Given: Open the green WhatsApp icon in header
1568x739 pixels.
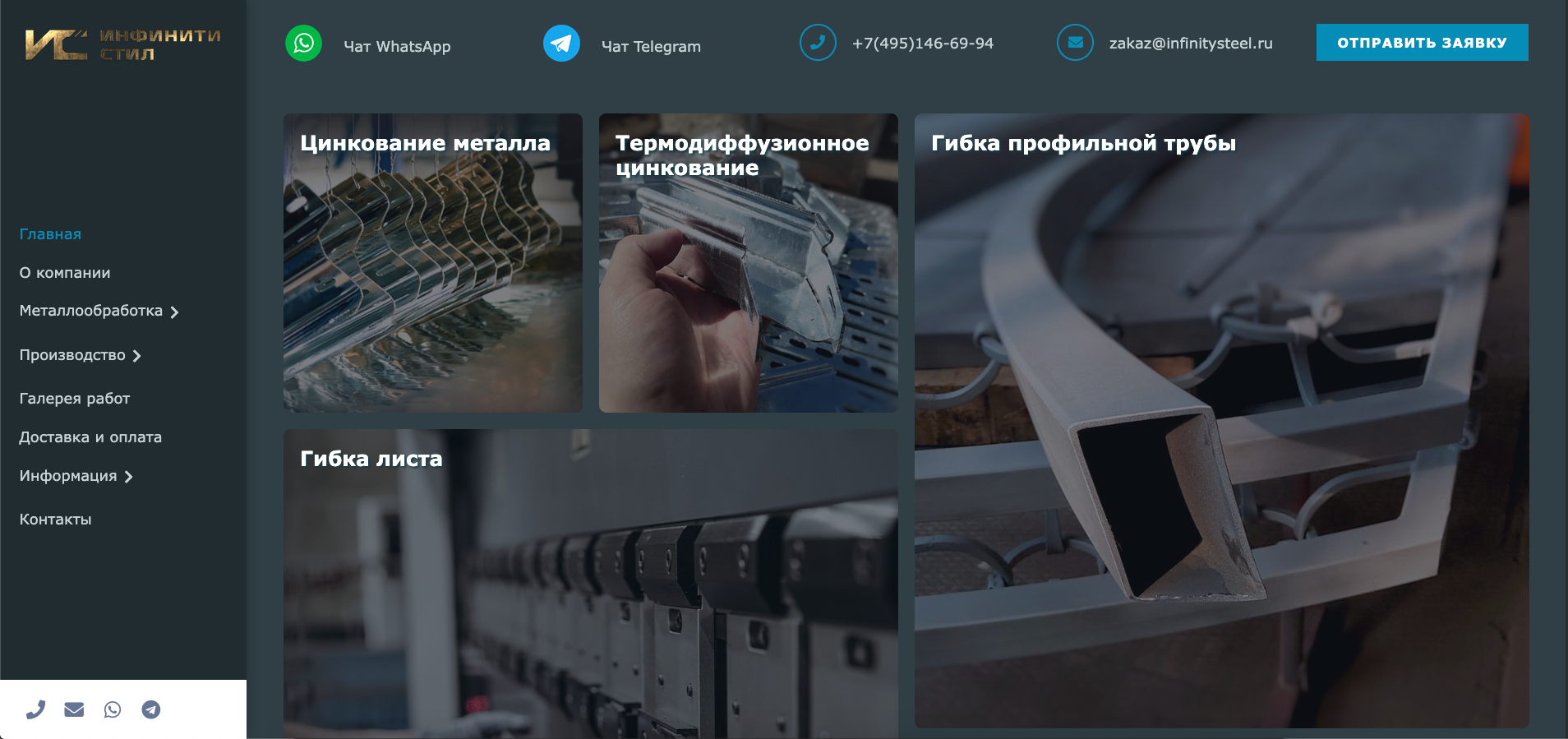Looking at the screenshot, I should pyautogui.click(x=303, y=43).
